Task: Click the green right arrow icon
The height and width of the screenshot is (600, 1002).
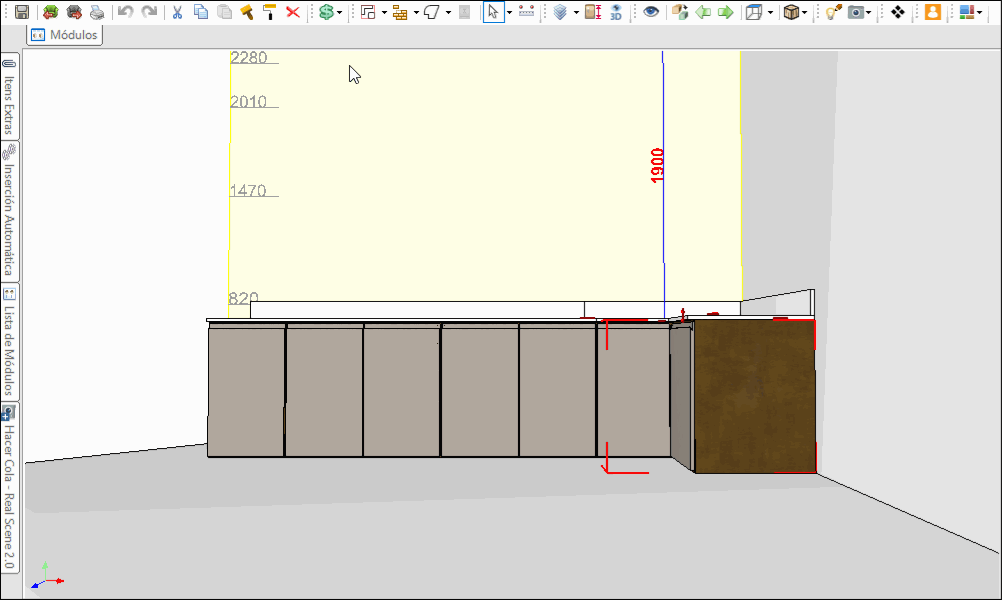Action: point(725,12)
